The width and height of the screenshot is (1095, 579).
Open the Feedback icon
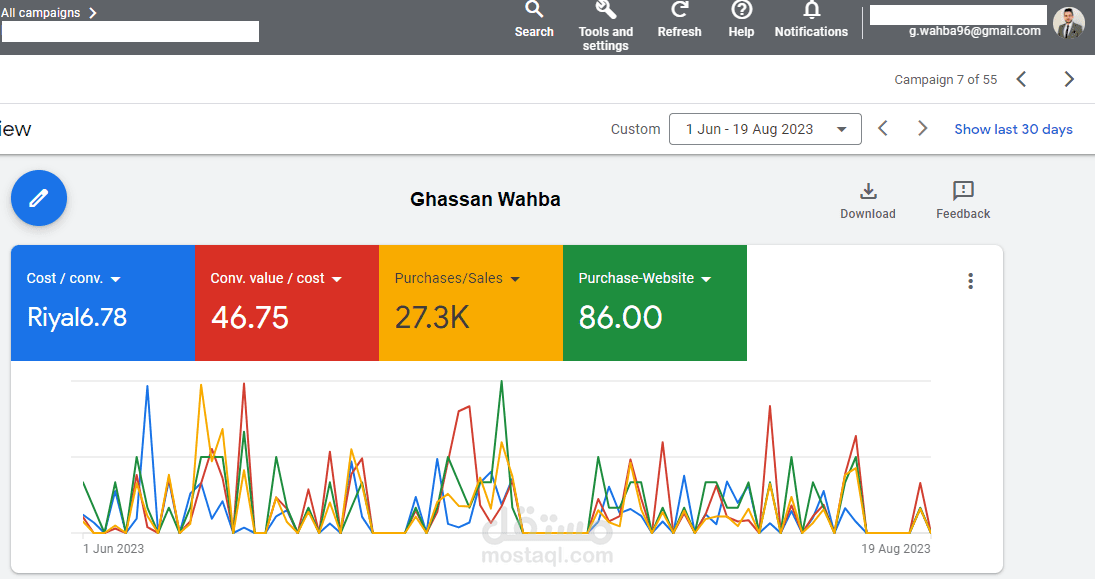(963, 192)
